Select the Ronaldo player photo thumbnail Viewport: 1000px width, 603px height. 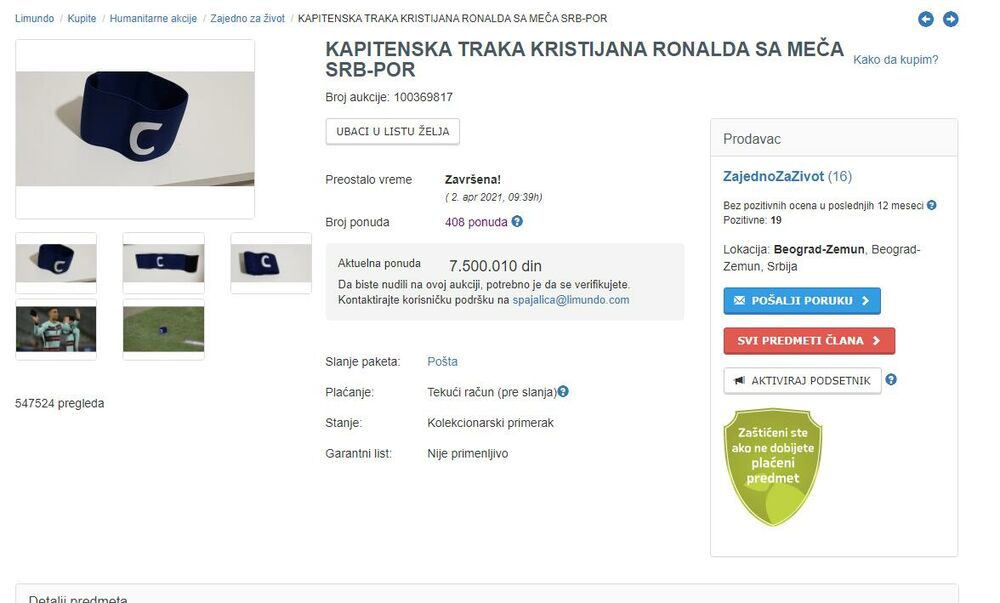tap(56, 329)
